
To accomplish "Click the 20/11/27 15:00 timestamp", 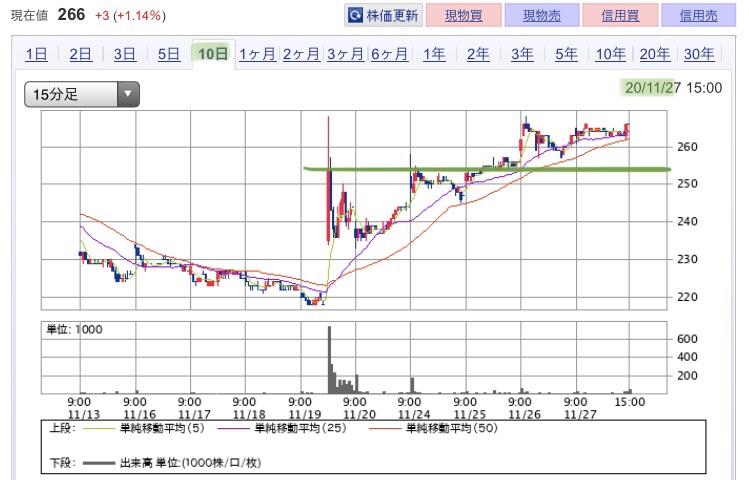I will (673, 87).
